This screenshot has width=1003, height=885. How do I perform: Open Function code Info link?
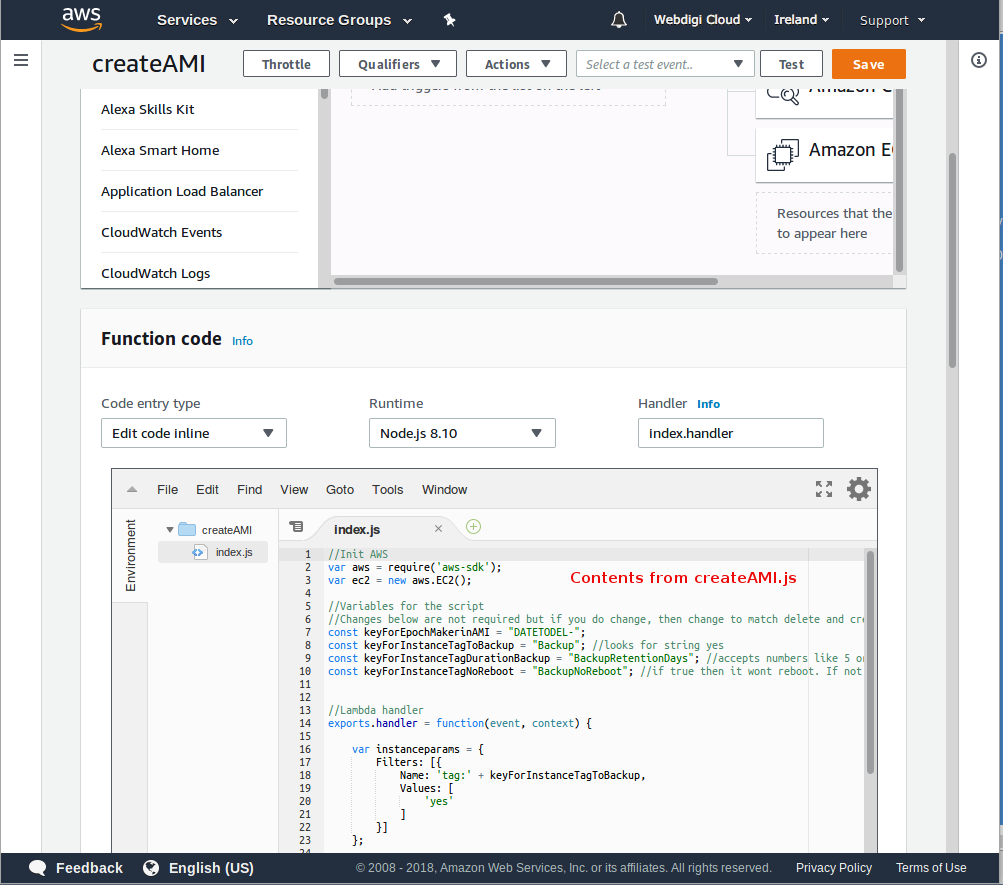(242, 341)
